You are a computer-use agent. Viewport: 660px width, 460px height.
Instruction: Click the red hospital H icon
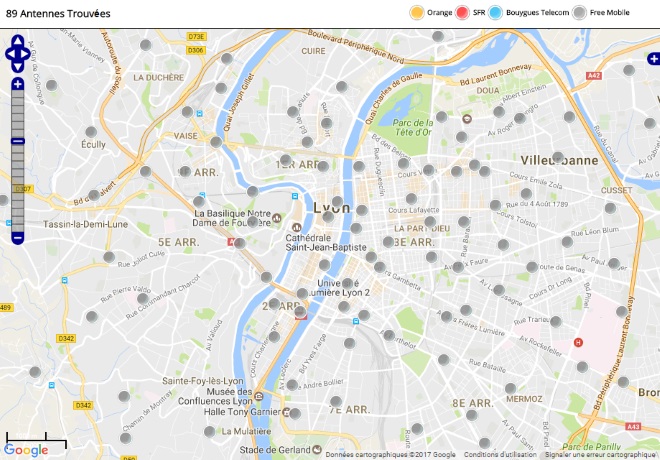pyautogui.click(x=578, y=343)
